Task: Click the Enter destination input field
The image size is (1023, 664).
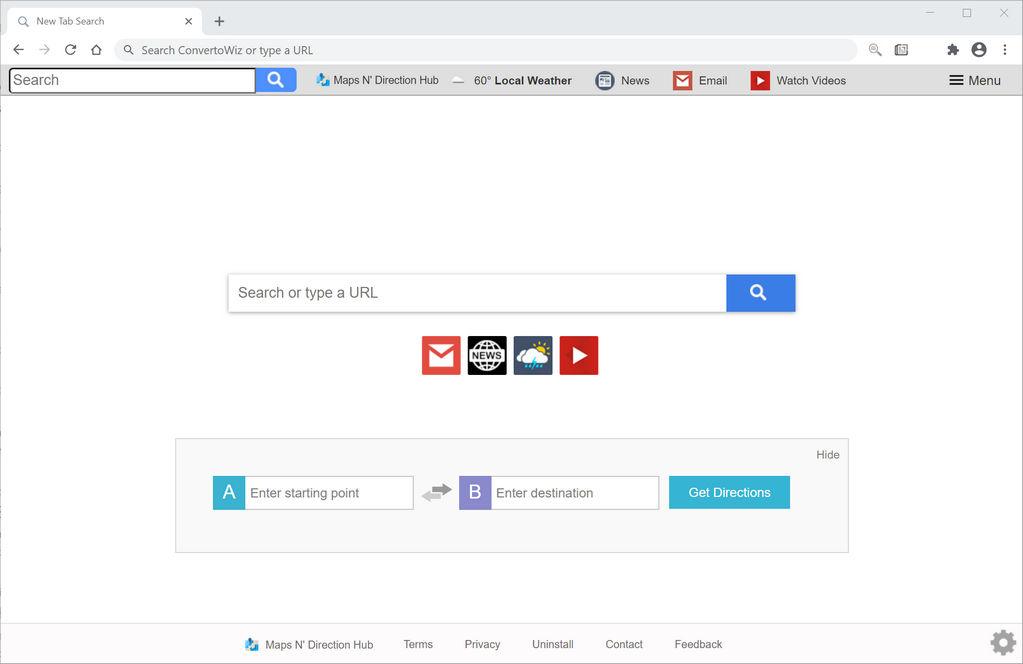Action: tap(575, 492)
